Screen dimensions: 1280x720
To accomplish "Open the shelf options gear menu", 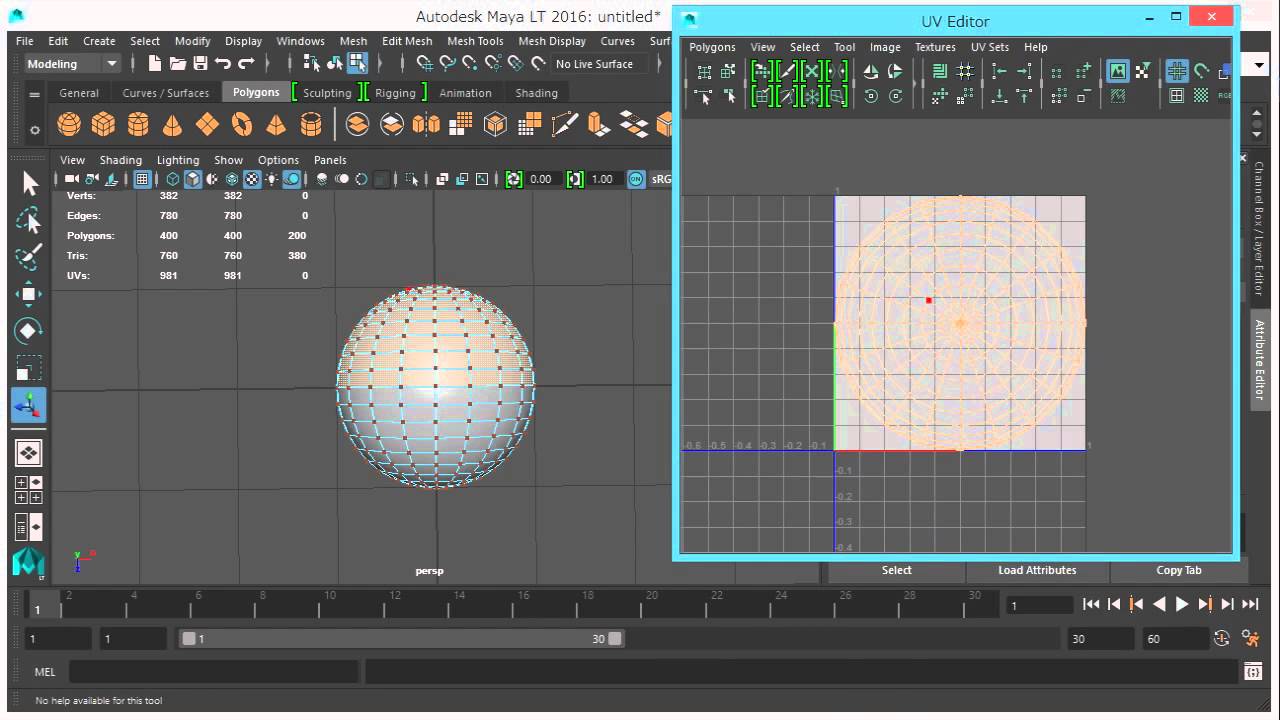I will coord(35,130).
